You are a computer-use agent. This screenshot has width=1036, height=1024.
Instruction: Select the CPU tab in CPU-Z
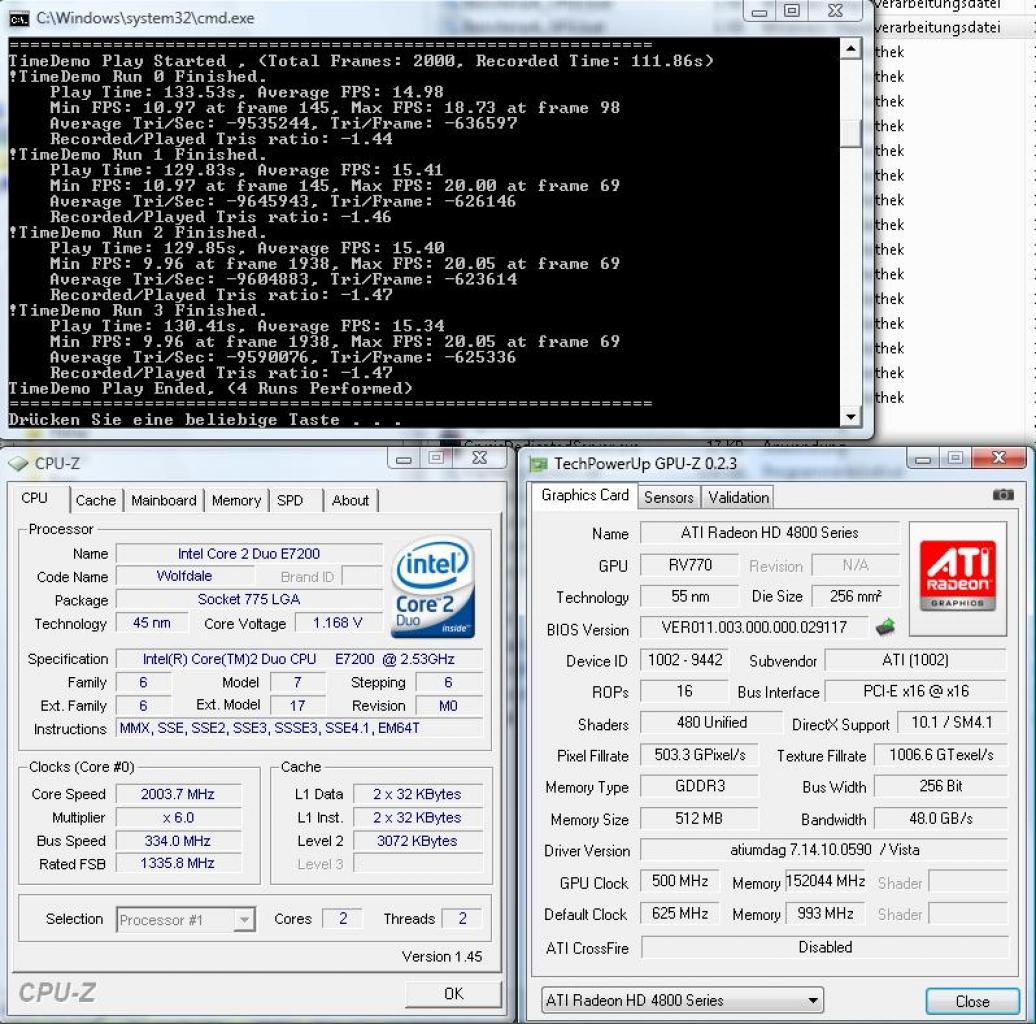pyautogui.click(x=37, y=498)
